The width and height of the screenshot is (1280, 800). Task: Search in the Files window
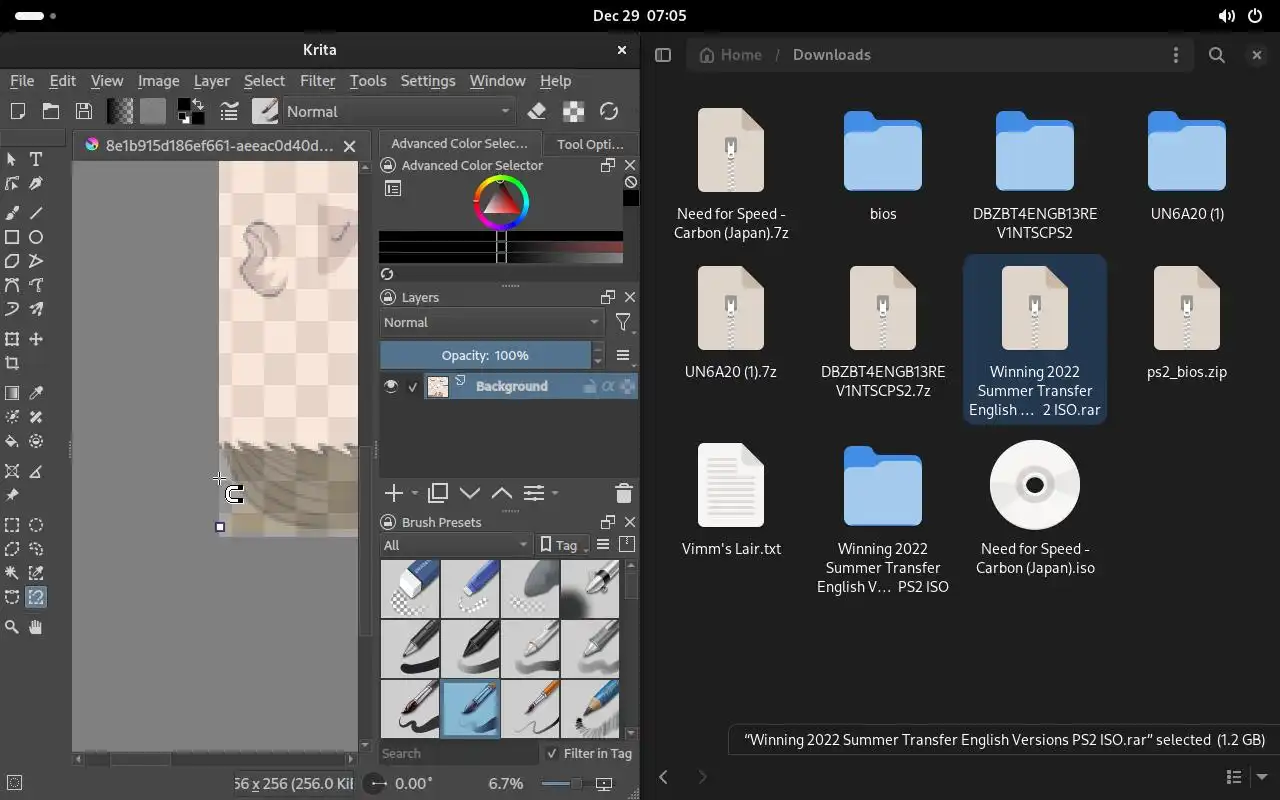click(x=1217, y=55)
